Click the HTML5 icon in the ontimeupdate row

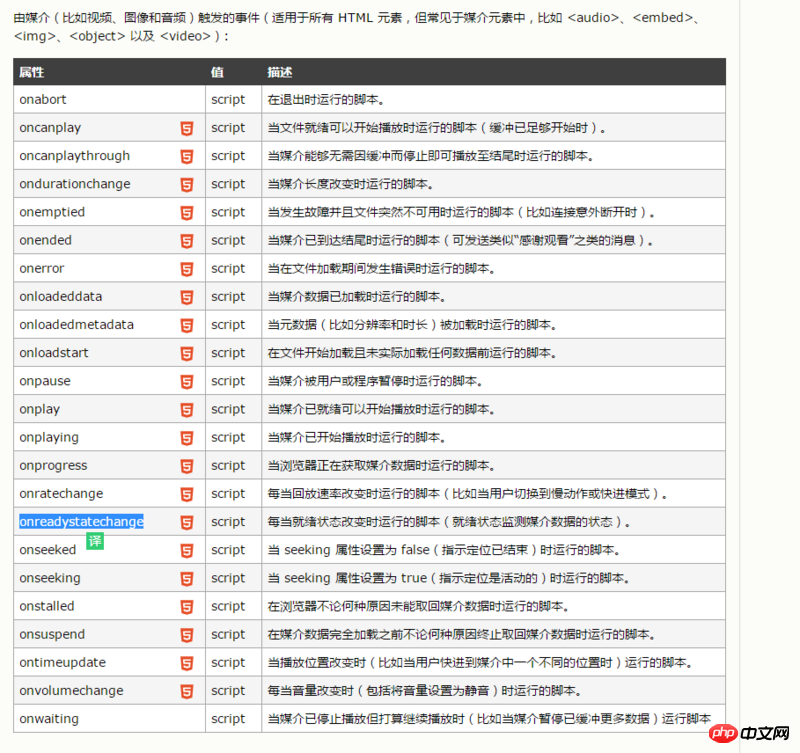[x=187, y=663]
